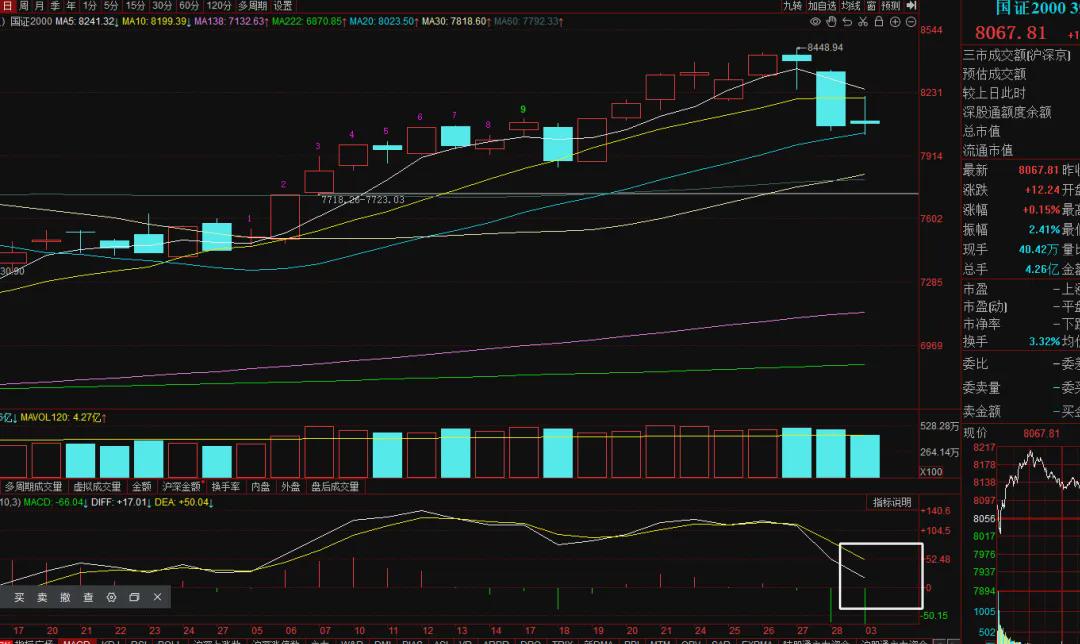Toggle the eye visibility icon above chart
Image resolution: width=1080 pixels, height=644 pixels.
[x=816, y=22]
